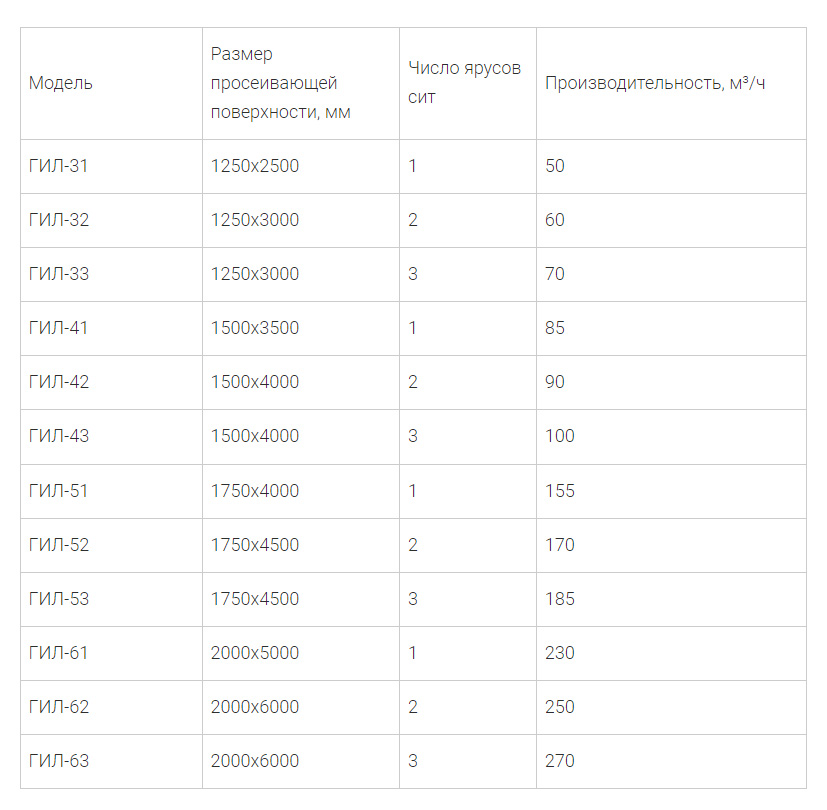Click the 270 productivity value cell

[560, 761]
